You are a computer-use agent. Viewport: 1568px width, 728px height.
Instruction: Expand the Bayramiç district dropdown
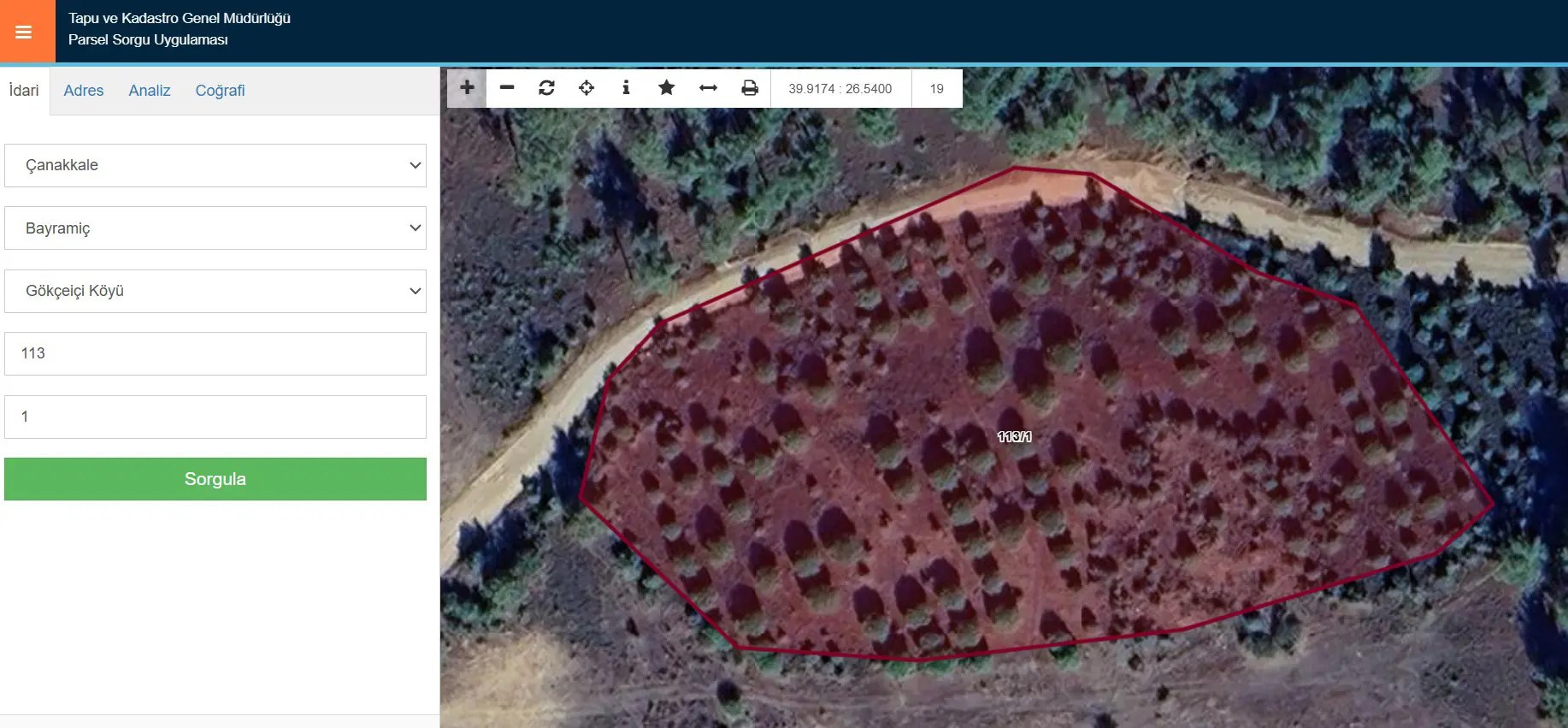tap(215, 228)
